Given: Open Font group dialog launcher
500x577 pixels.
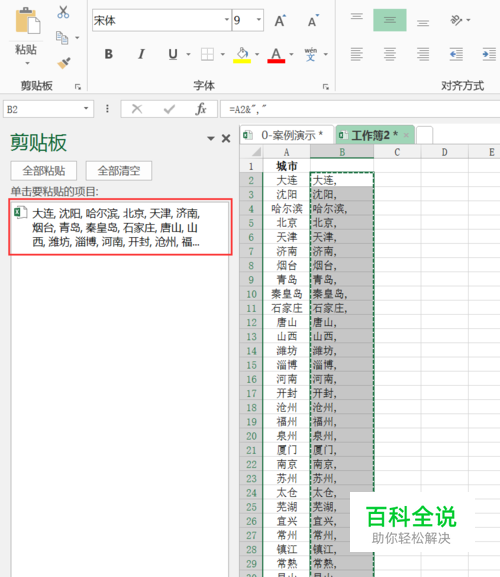Looking at the screenshot, I should coord(326,87).
